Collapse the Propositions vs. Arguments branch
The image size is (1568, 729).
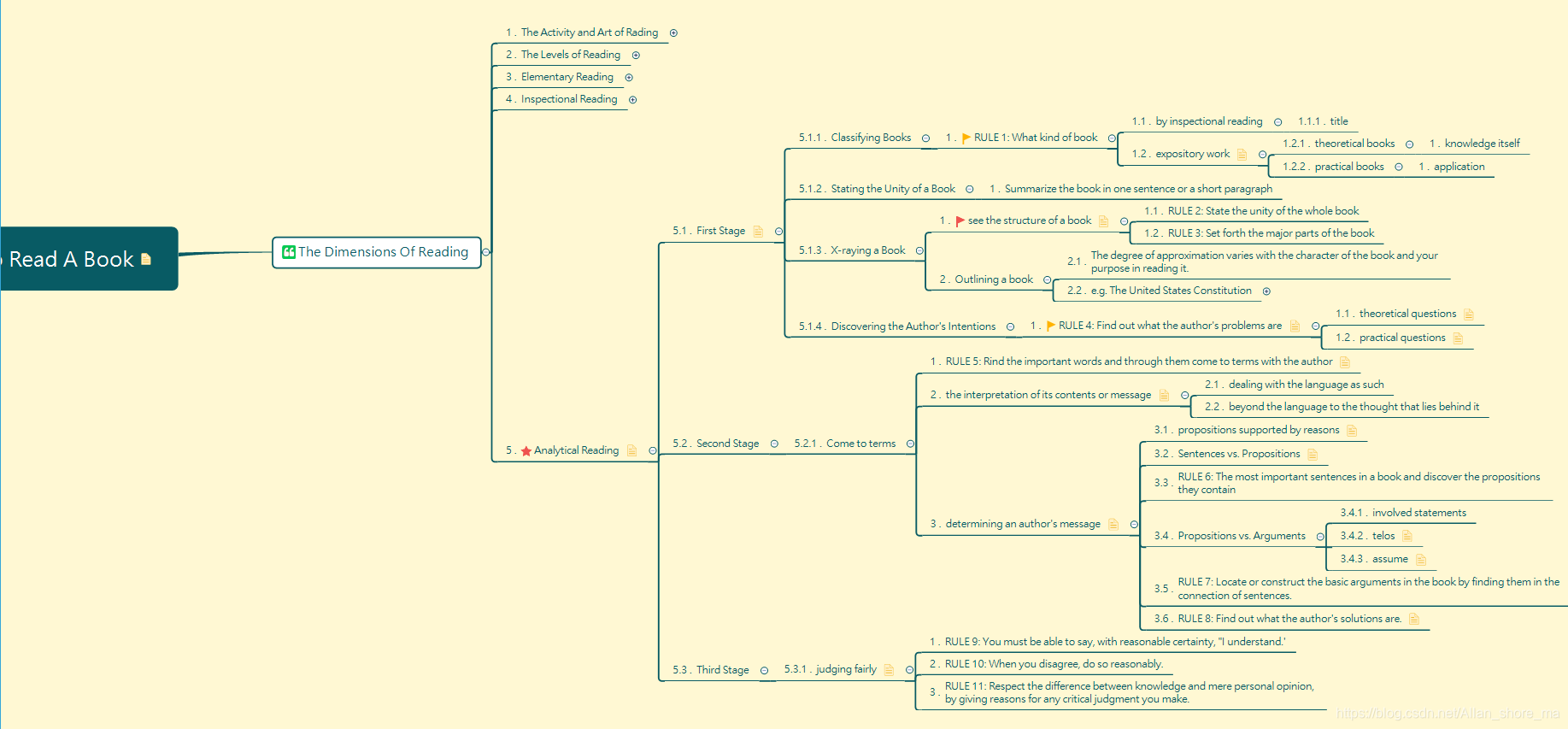(1320, 537)
